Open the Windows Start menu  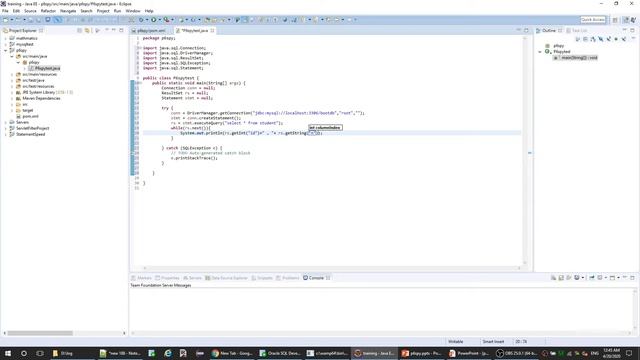coord(8,353)
